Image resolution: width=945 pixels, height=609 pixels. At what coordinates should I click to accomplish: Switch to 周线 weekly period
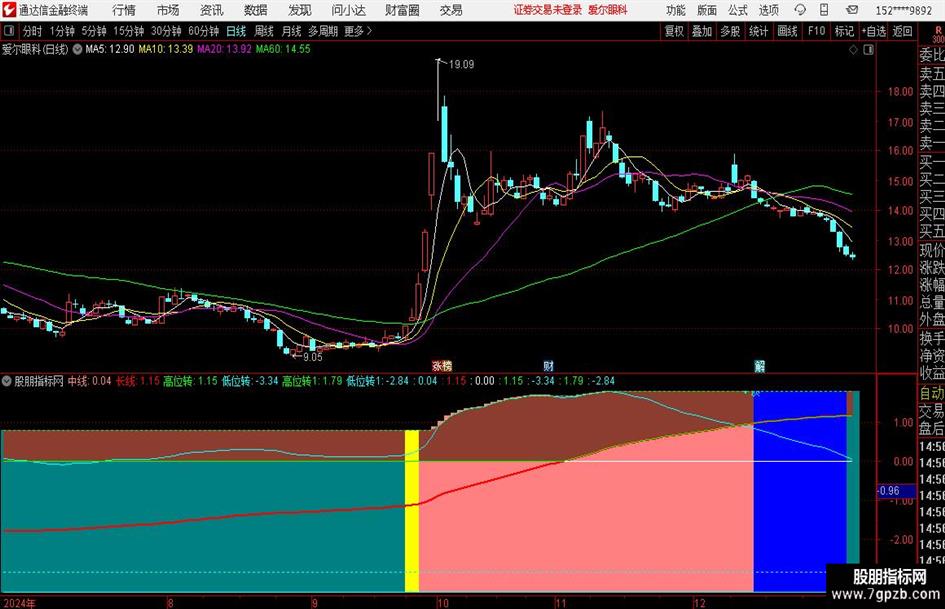263,31
